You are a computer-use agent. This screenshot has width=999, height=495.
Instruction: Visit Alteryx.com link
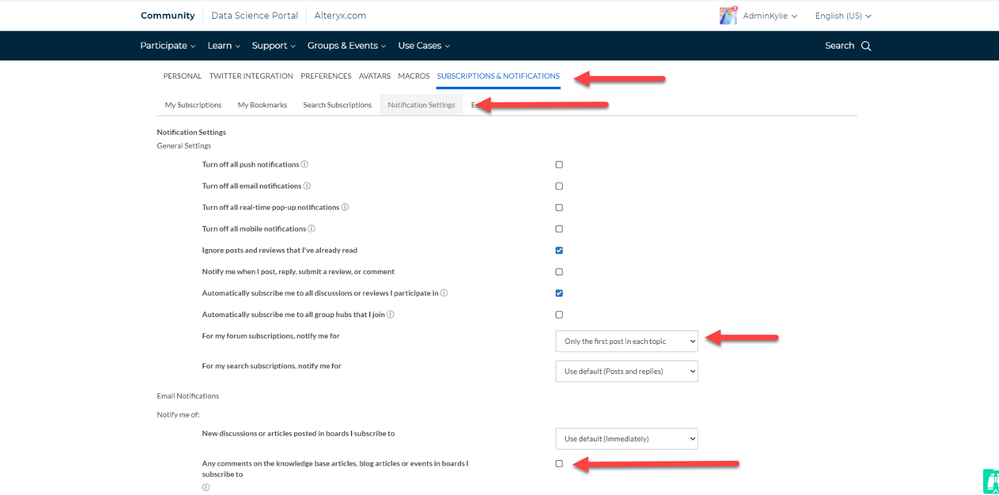tap(340, 16)
